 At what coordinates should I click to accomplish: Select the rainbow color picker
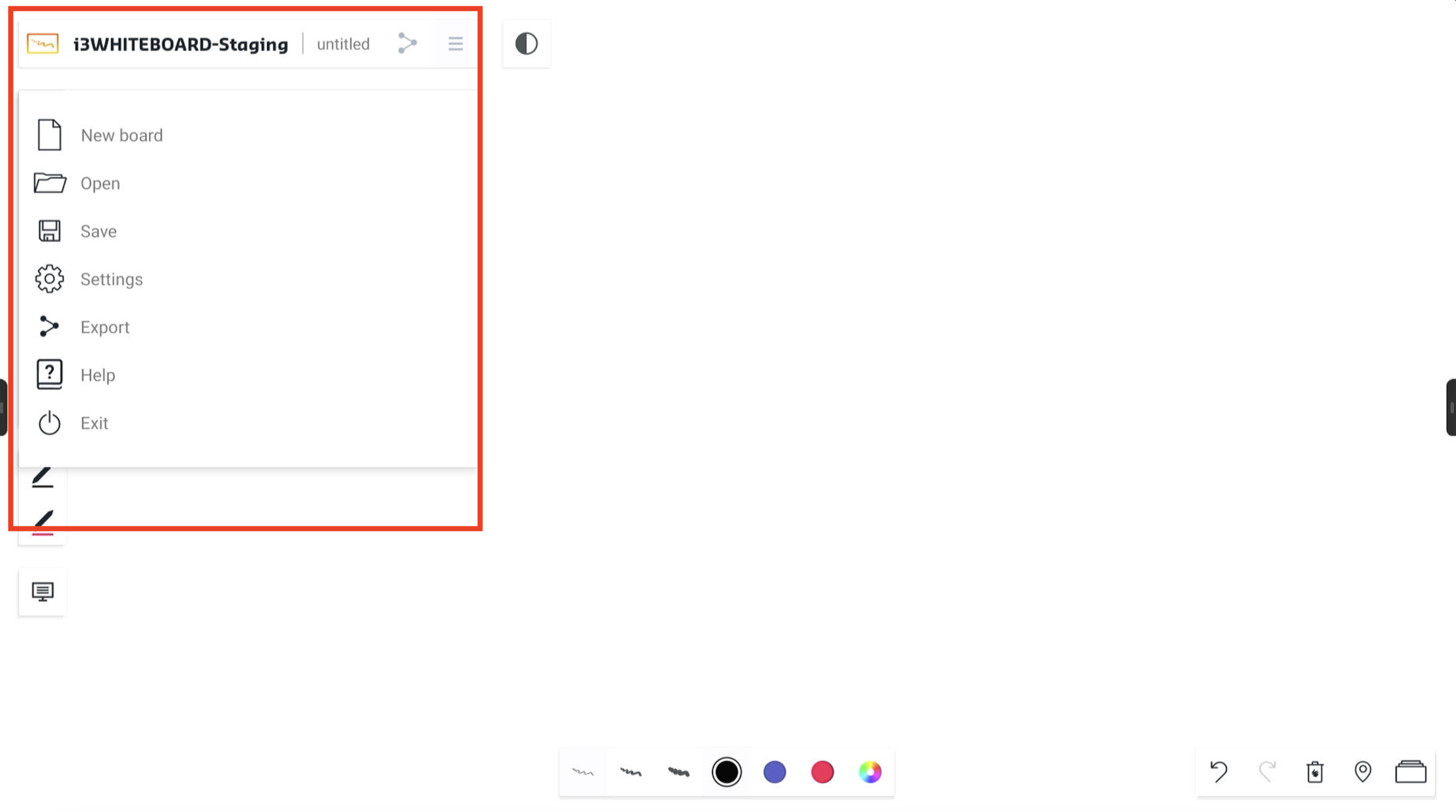870,771
